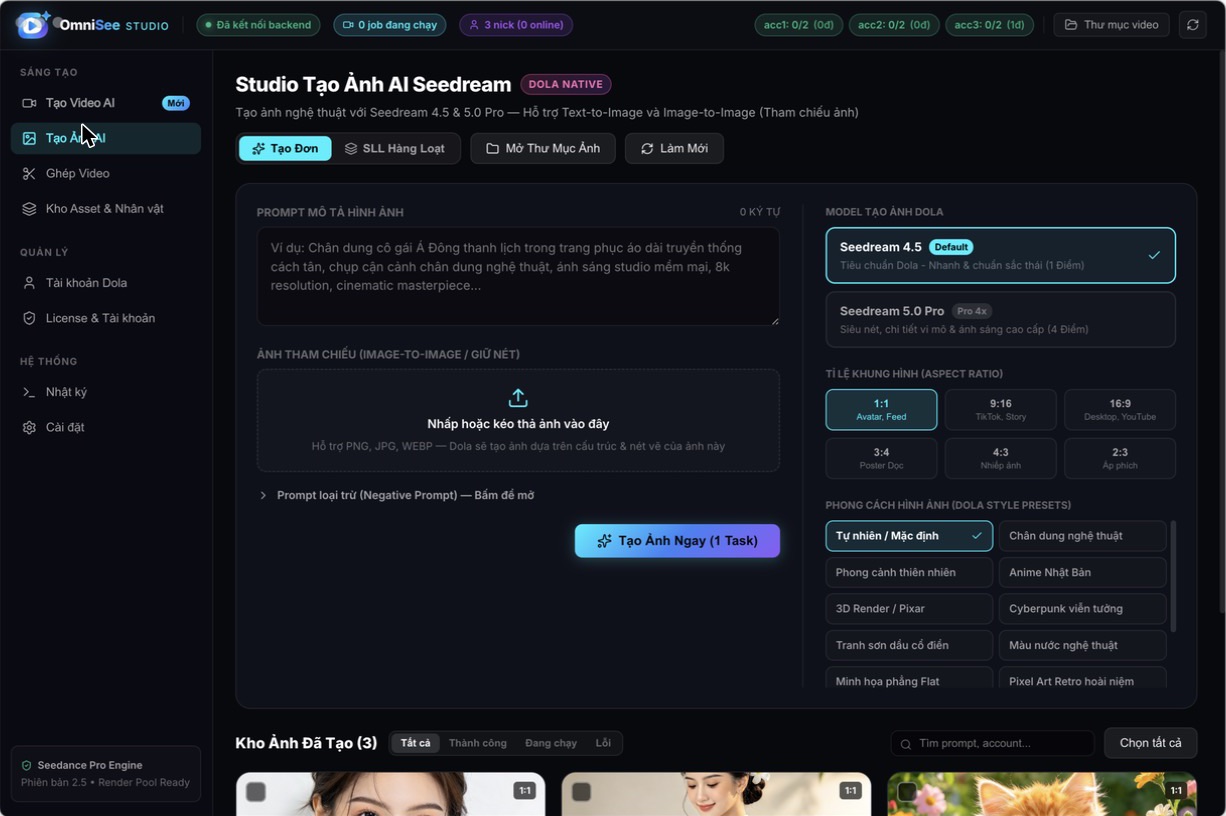Click Chọn tất cả button

click(1150, 743)
